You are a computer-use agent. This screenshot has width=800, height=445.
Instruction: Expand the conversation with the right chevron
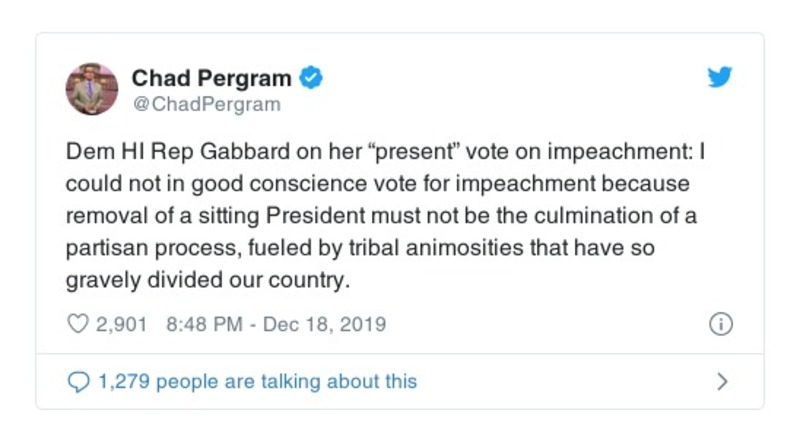[722, 381]
